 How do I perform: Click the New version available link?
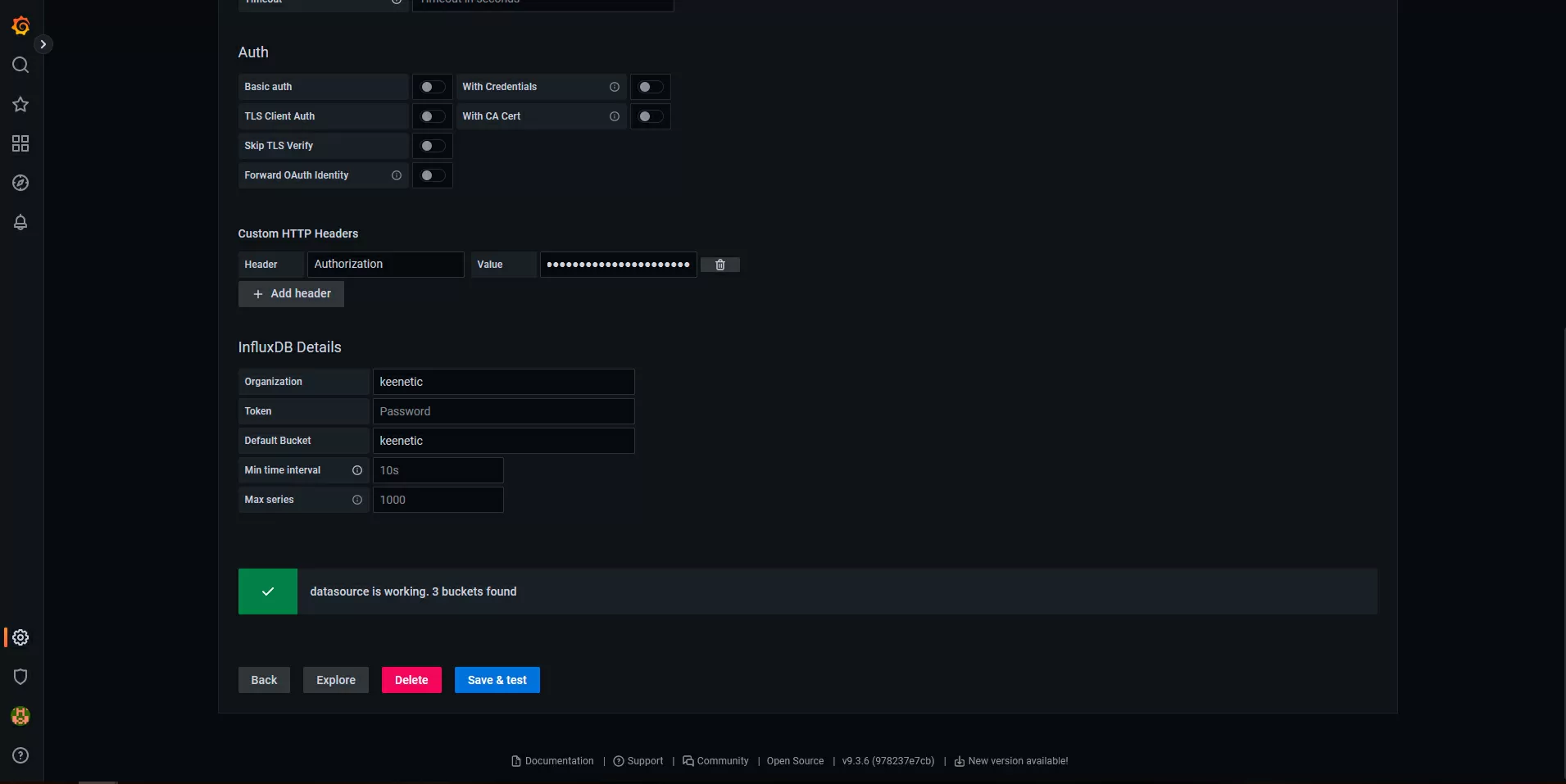coord(1011,761)
